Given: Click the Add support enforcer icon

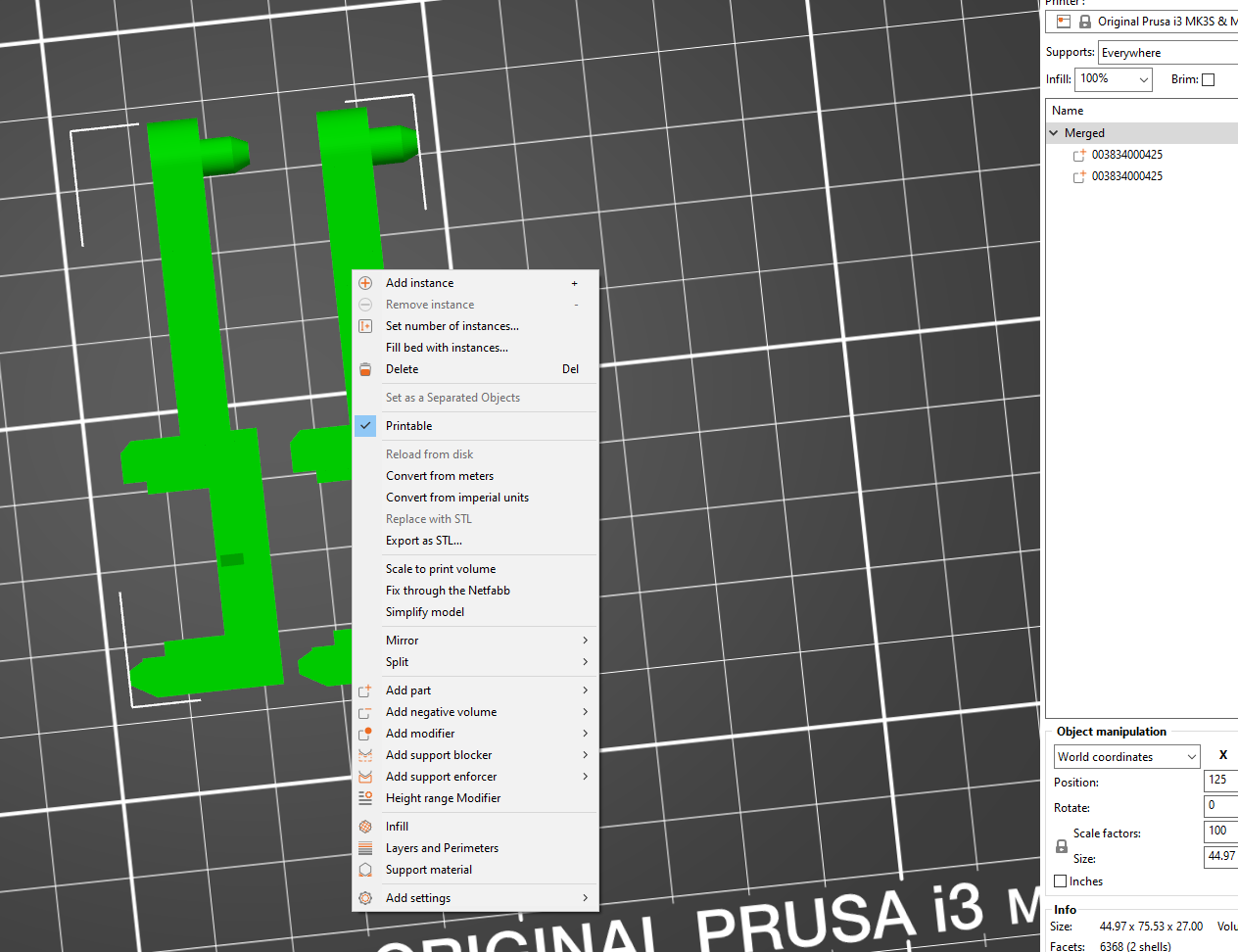Looking at the screenshot, I should (x=365, y=776).
